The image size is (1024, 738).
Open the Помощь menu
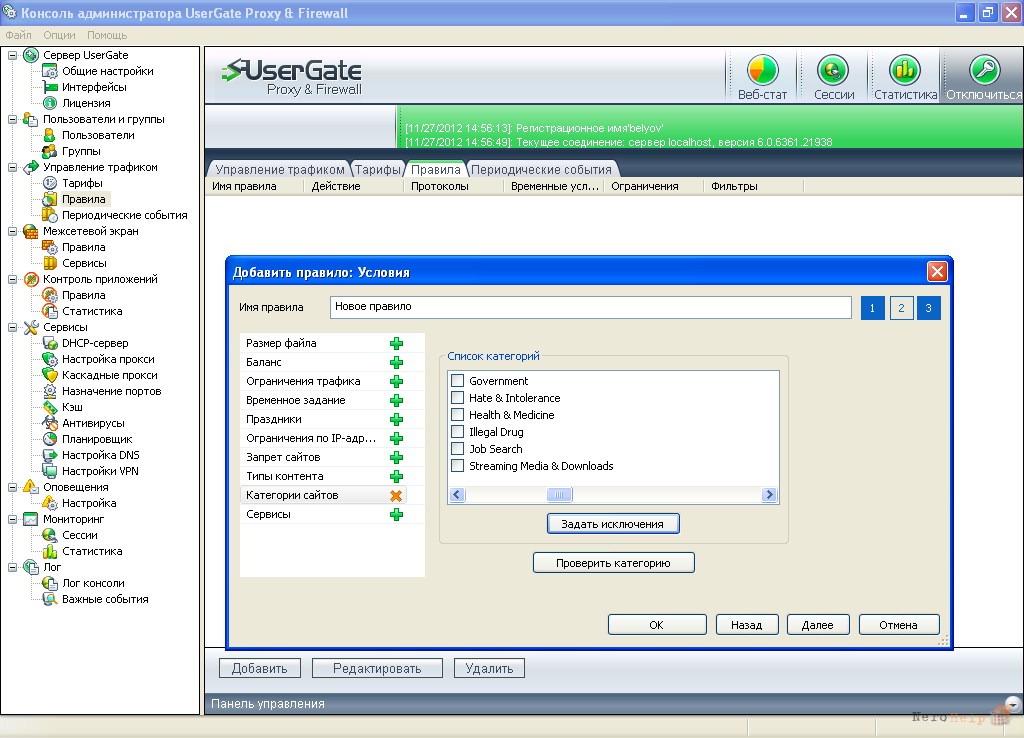tap(107, 35)
